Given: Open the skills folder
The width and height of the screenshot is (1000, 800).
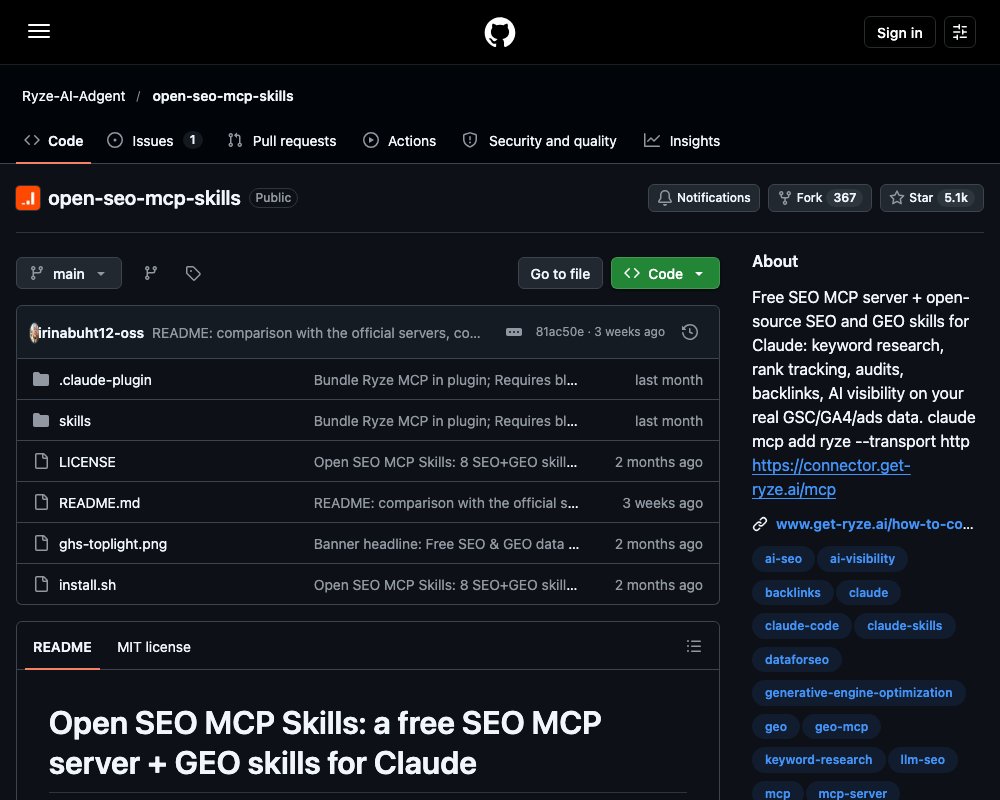Looking at the screenshot, I should tap(75, 421).
